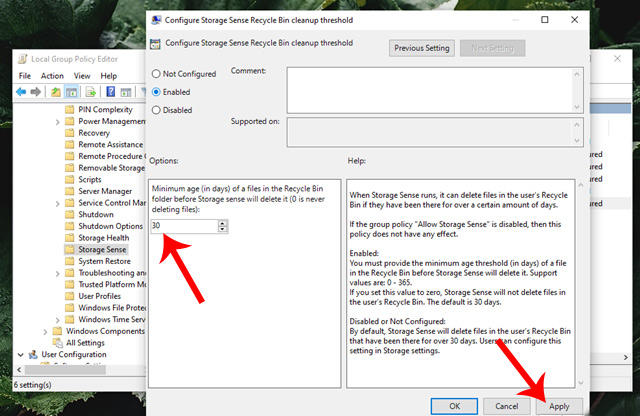The image size is (640, 416).
Task: Toggle the Show/Hide Console Tree toolbar icon
Action: (x=71, y=92)
